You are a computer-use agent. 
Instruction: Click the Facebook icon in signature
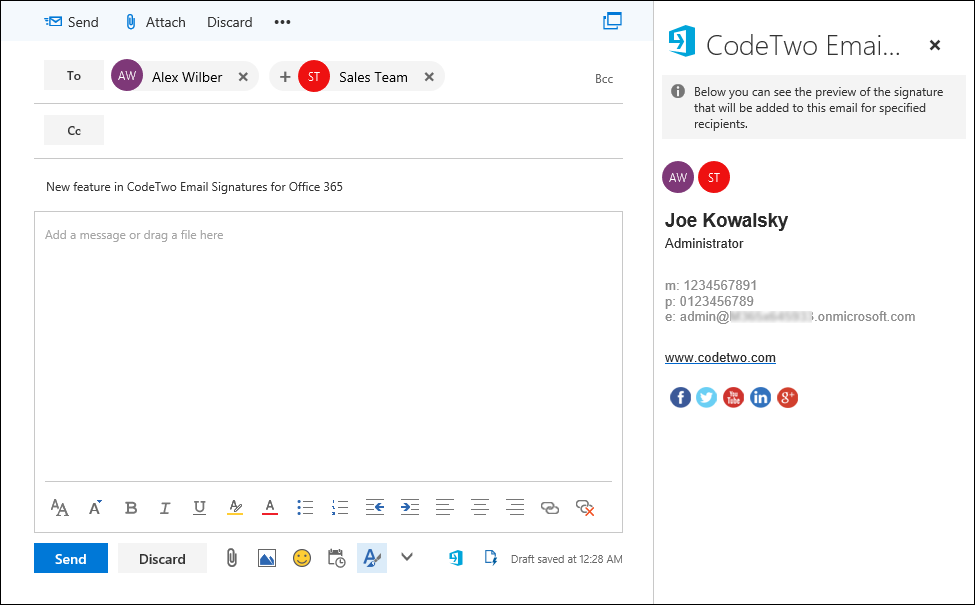click(x=680, y=397)
